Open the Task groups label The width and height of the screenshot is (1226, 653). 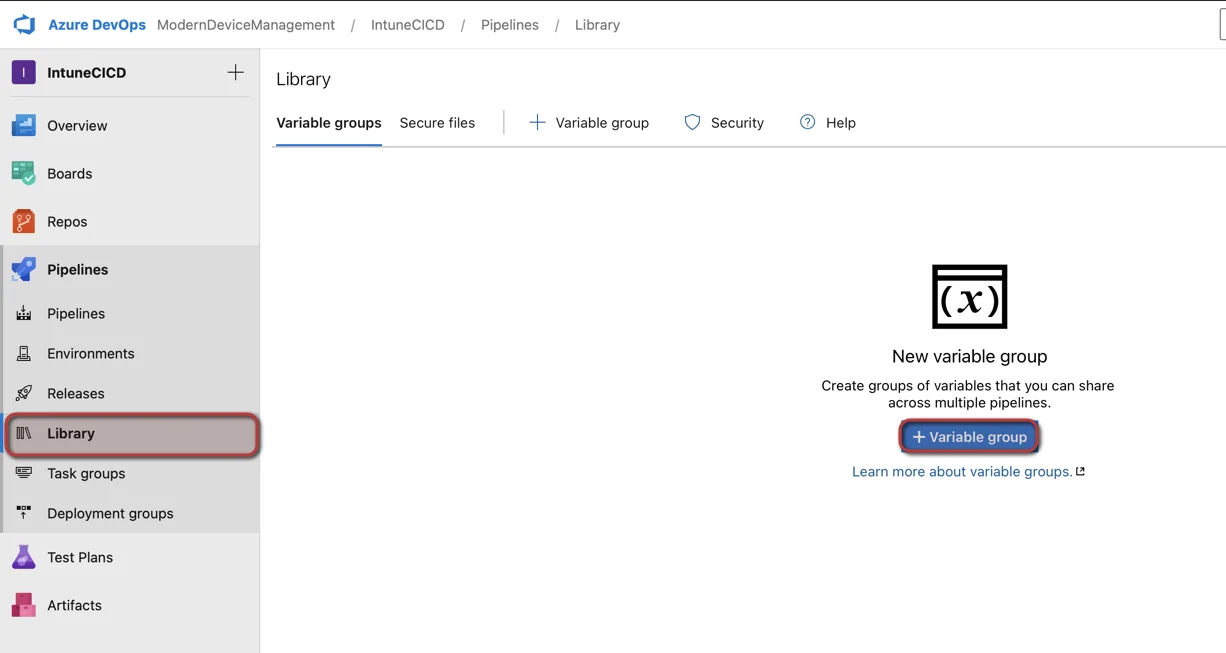click(x=86, y=474)
